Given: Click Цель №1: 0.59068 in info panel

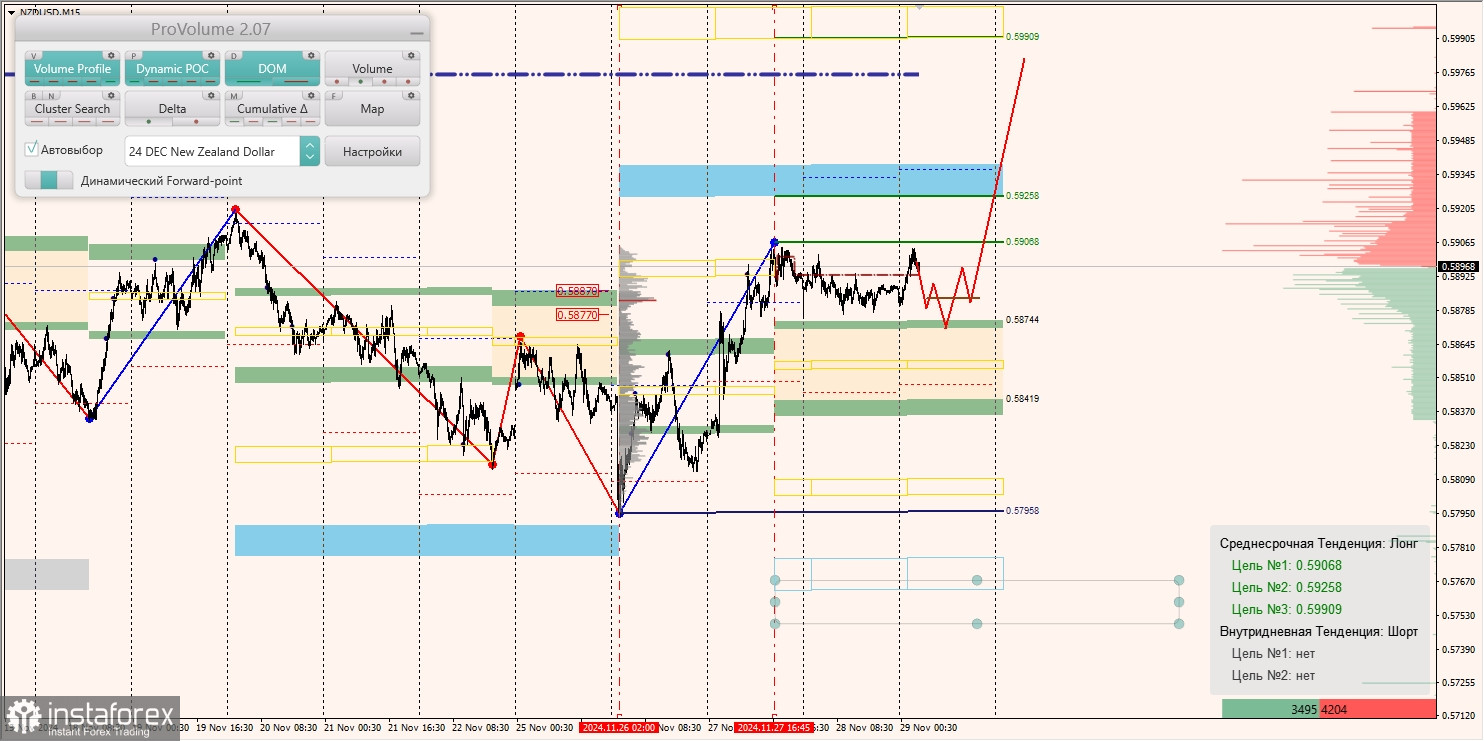Looking at the screenshot, I should click(1286, 565).
